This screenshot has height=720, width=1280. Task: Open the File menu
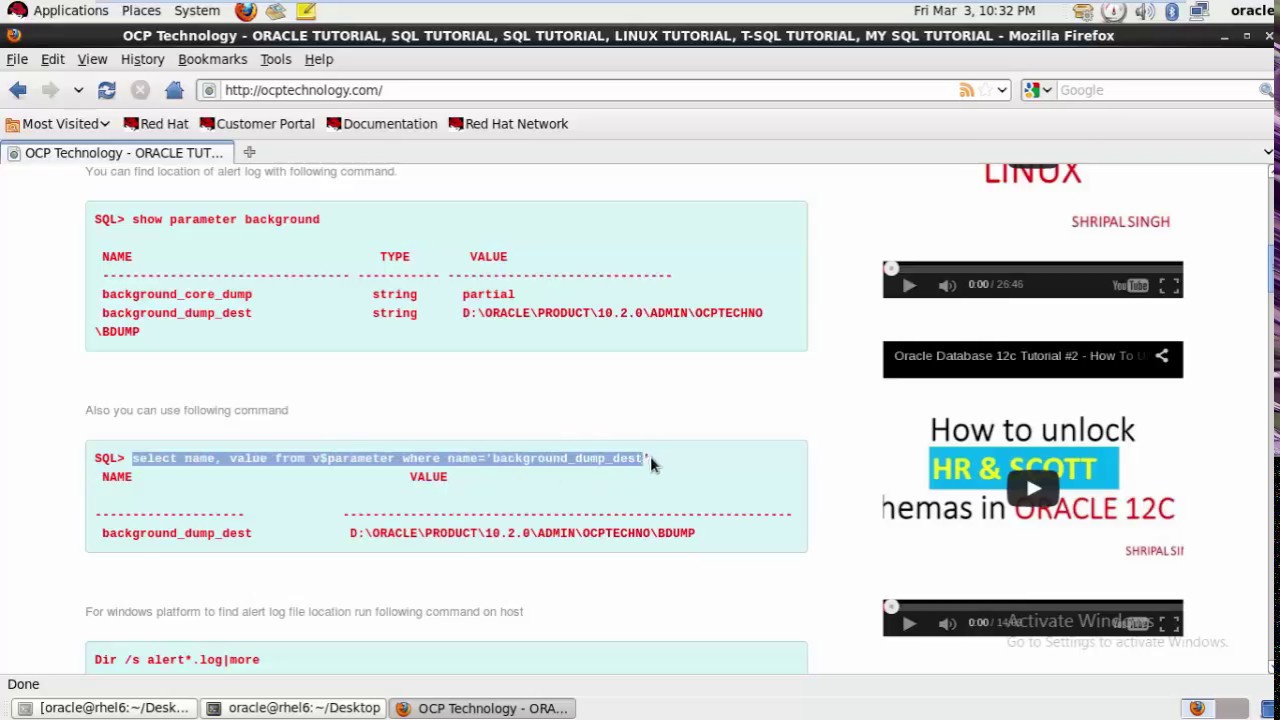pyautogui.click(x=17, y=59)
